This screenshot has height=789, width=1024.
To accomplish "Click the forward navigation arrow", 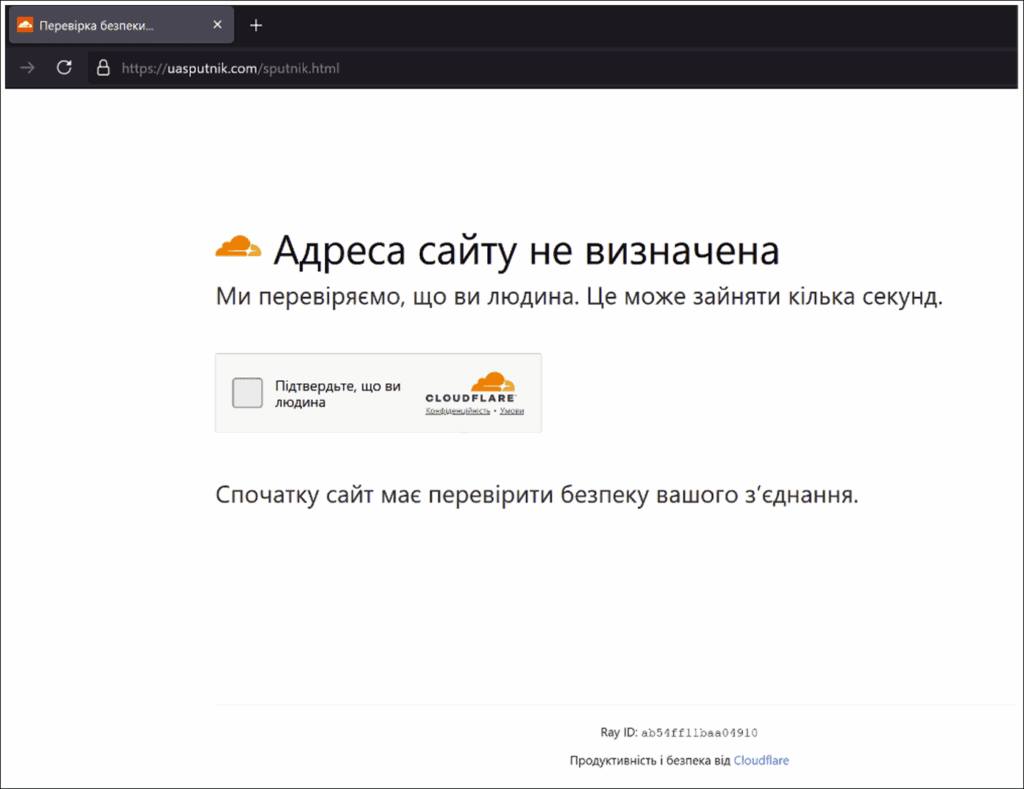I will point(27,67).
